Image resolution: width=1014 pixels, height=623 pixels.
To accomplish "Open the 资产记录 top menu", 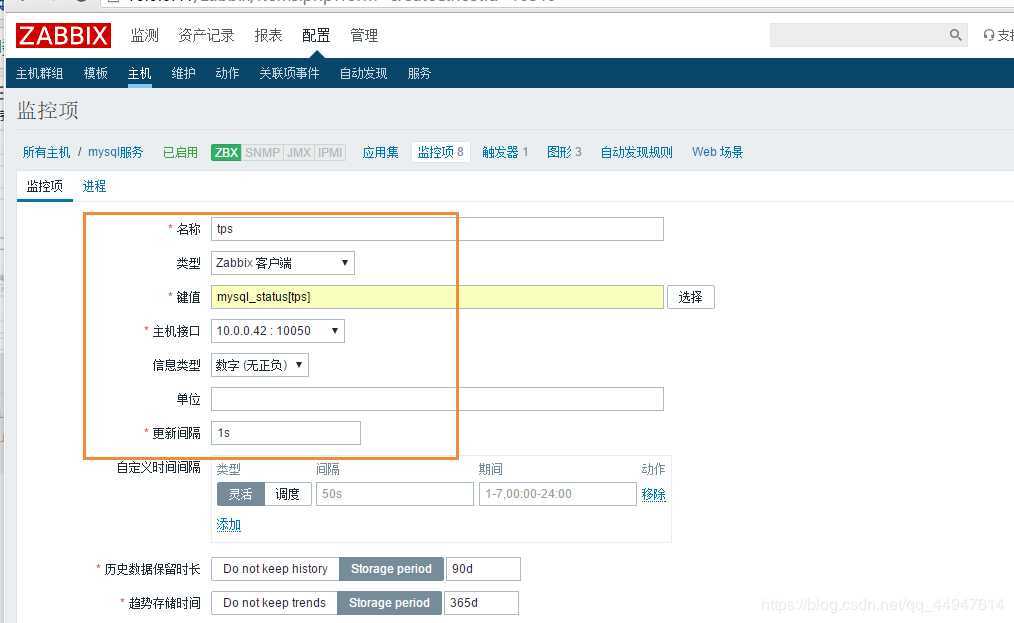I will 206,35.
